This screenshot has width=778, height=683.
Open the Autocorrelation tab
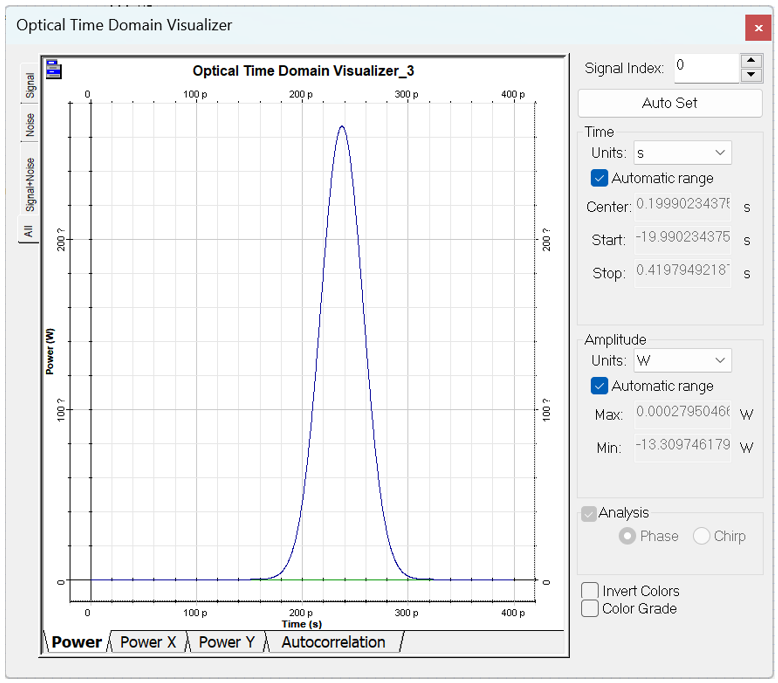(333, 642)
